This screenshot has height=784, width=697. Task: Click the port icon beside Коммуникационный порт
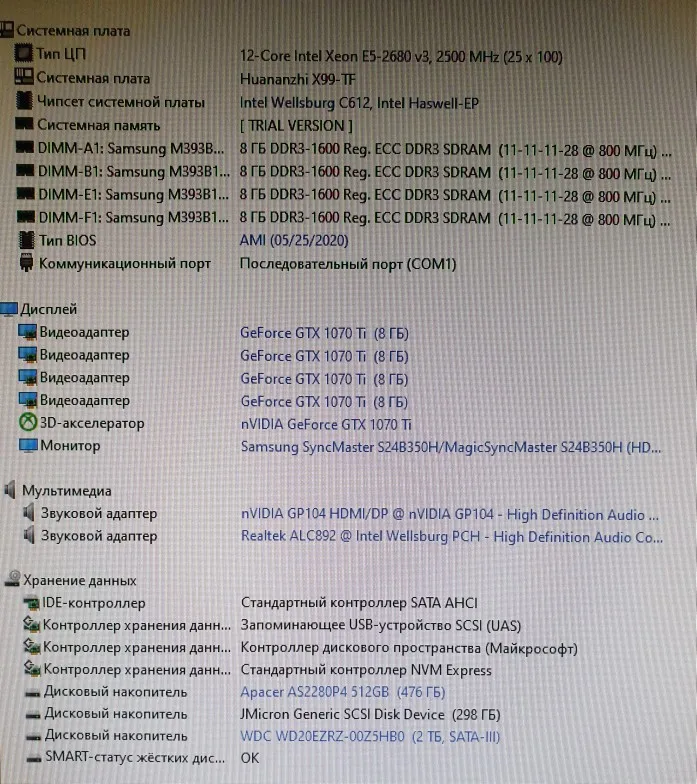point(26,262)
